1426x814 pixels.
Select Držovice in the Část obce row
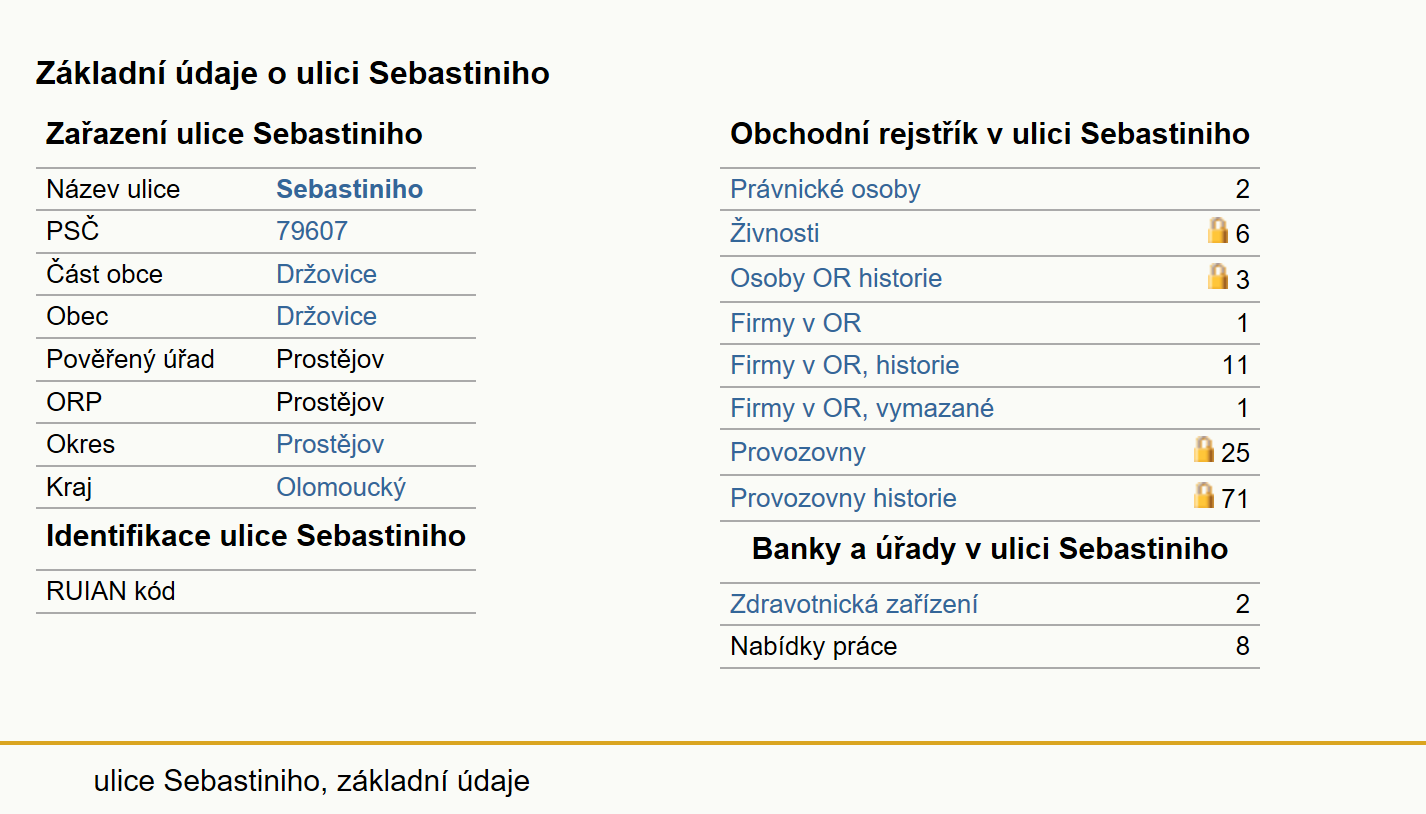tap(327, 274)
